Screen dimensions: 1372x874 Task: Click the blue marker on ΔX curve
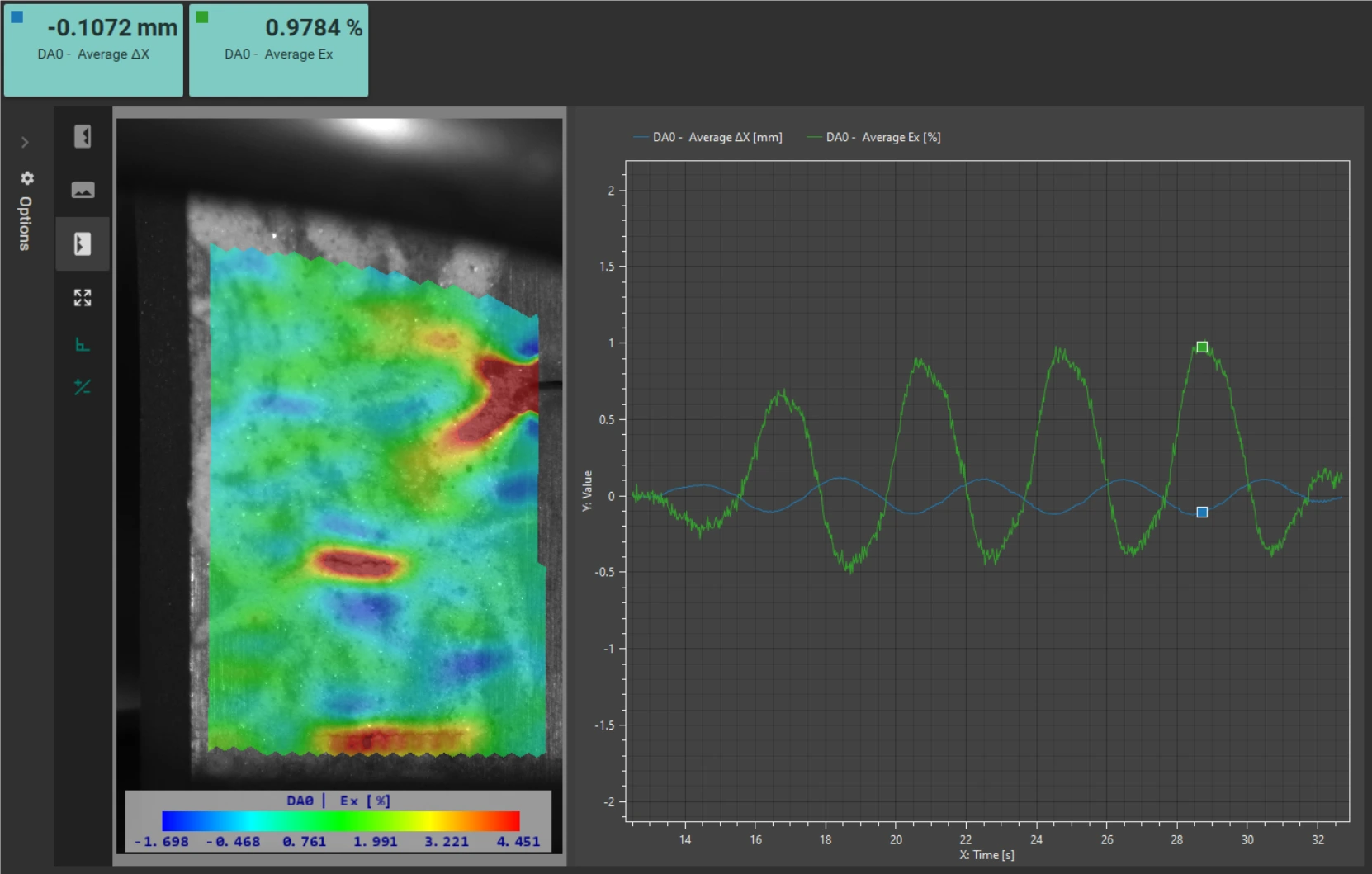(x=1202, y=512)
